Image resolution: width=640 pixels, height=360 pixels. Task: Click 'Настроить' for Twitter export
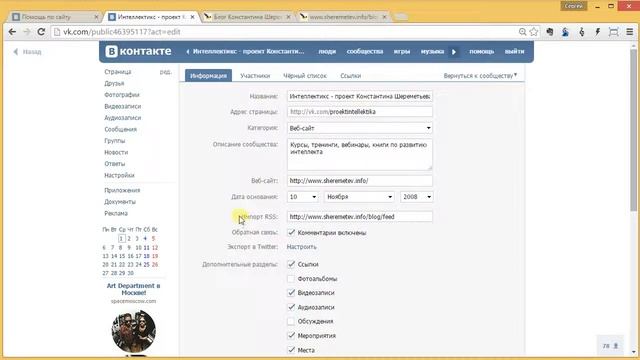click(x=301, y=247)
